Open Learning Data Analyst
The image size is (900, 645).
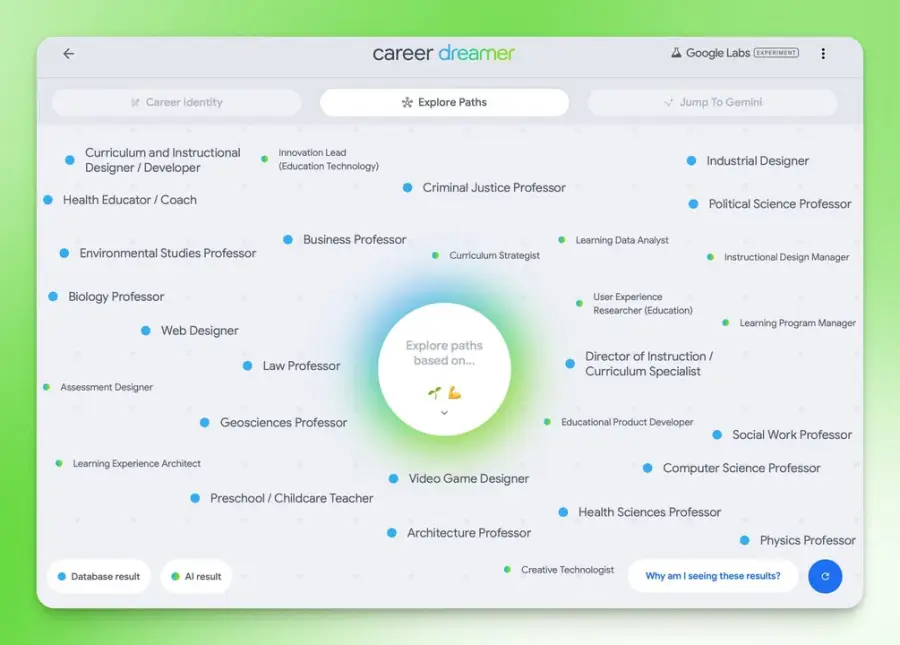tap(614, 240)
